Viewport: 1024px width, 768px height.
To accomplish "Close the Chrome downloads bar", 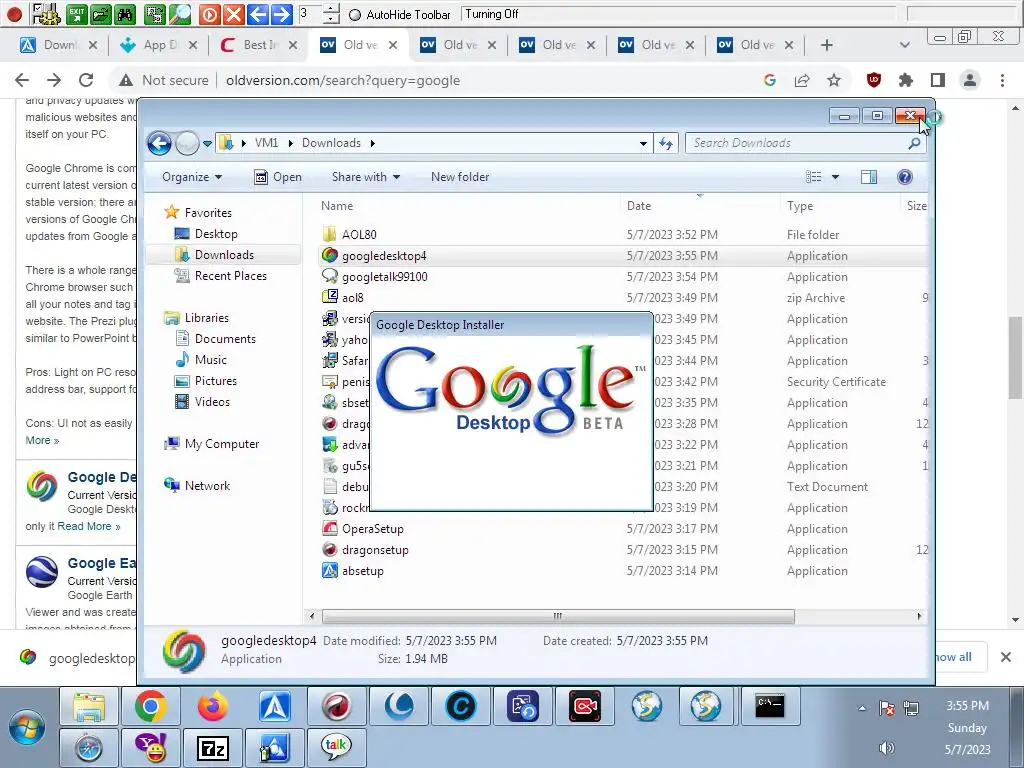I will point(1006,657).
